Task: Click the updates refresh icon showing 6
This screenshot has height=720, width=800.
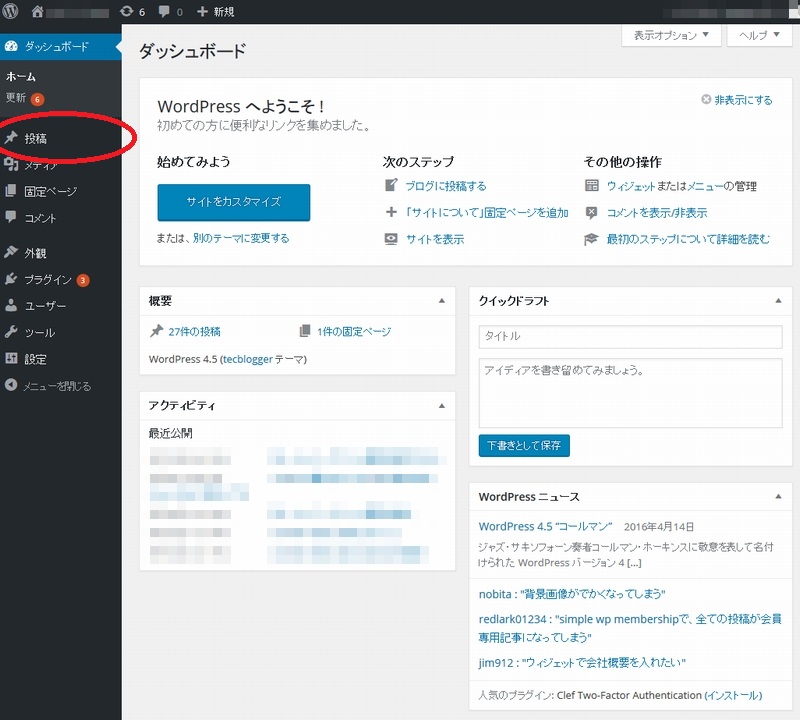Action: click(127, 11)
